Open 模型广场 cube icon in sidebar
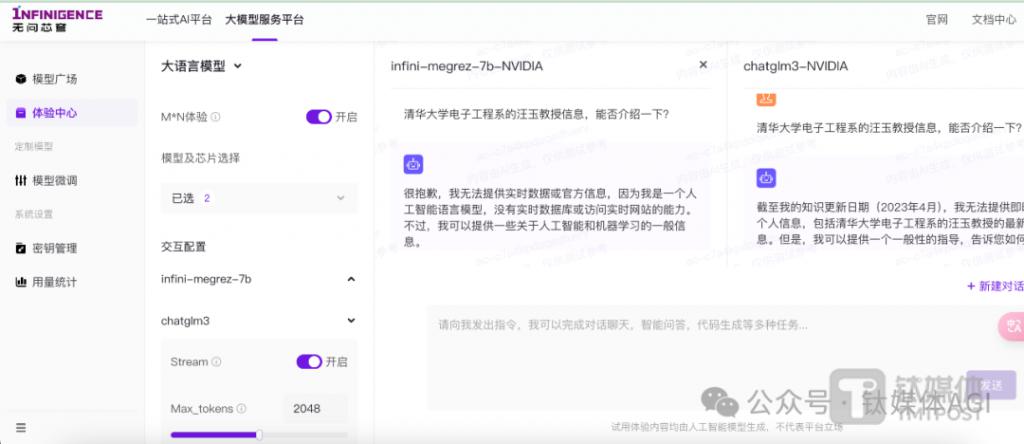1024x444 pixels. click(21, 79)
